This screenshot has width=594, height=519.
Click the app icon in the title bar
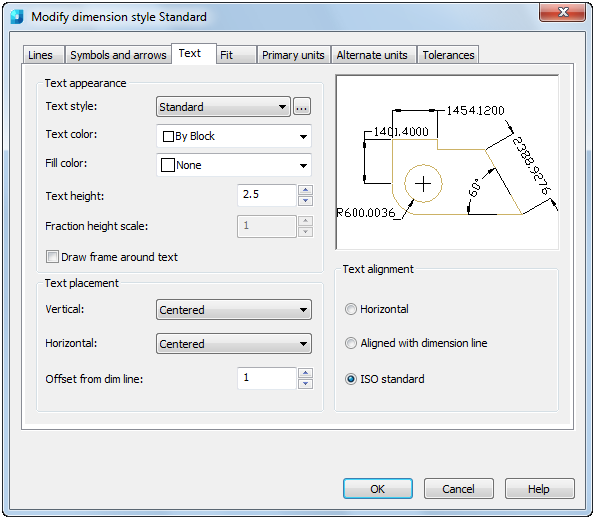pos(17,17)
